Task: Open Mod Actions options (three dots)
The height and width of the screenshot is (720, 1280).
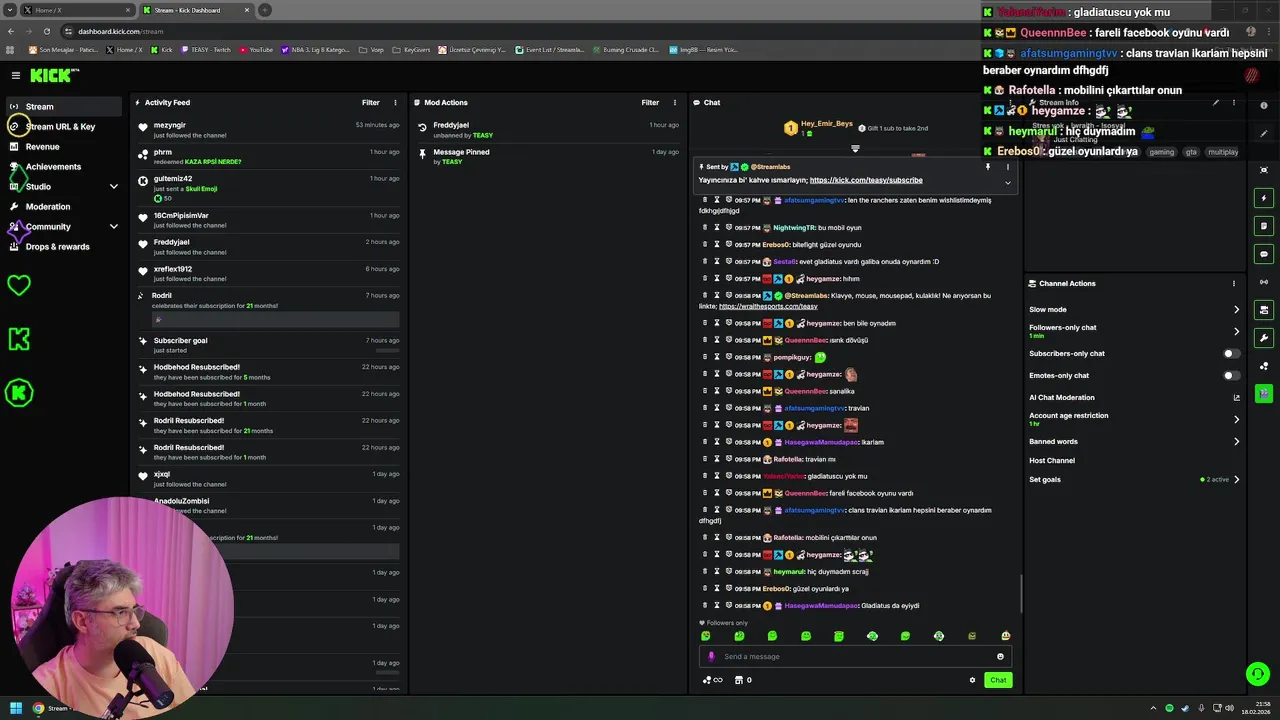Action: click(675, 102)
